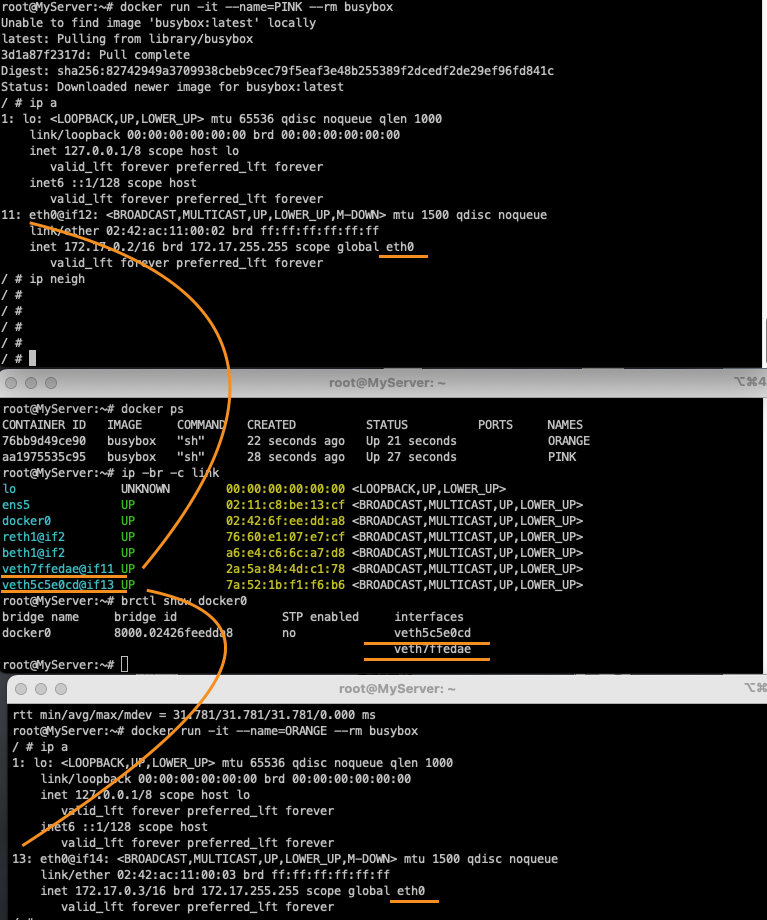Click the UNKNOWN state of lo interface

click(145, 489)
